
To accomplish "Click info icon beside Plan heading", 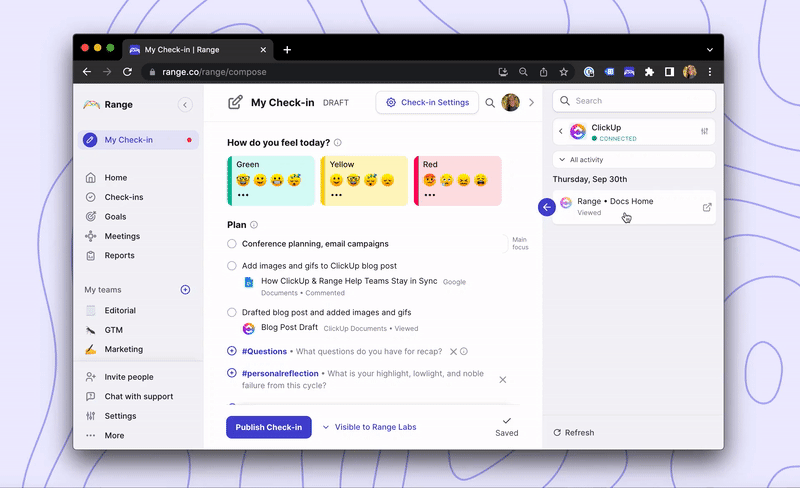I will click(x=254, y=225).
